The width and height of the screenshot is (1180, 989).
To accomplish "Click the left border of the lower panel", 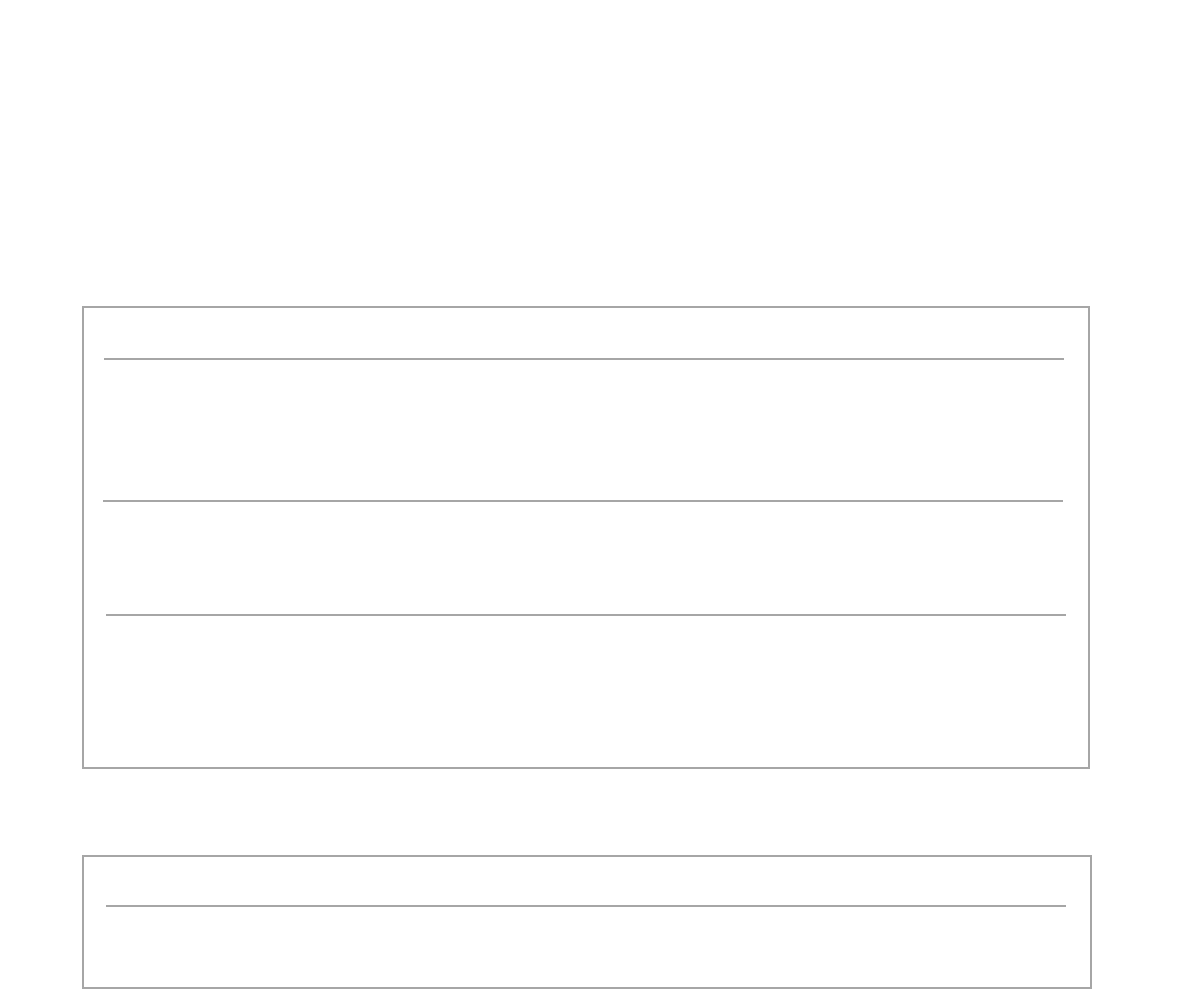I will [x=83, y=921].
